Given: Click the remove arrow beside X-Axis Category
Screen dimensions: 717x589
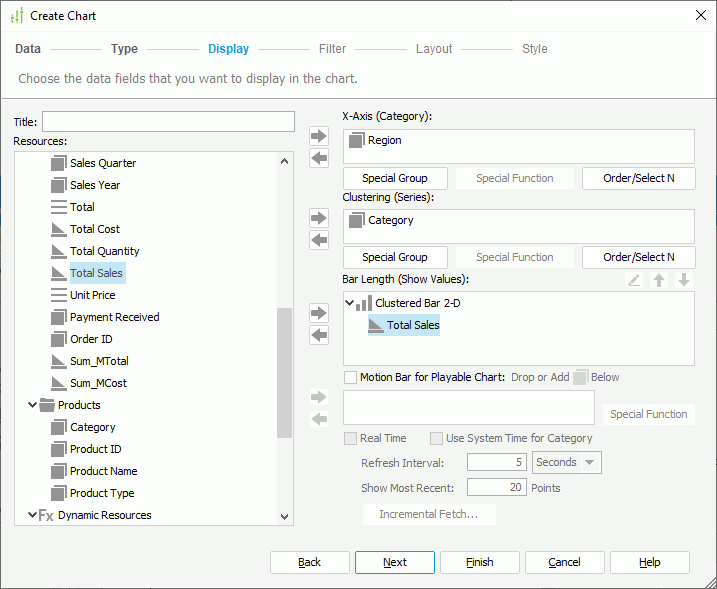Looking at the screenshot, I should pos(319,158).
